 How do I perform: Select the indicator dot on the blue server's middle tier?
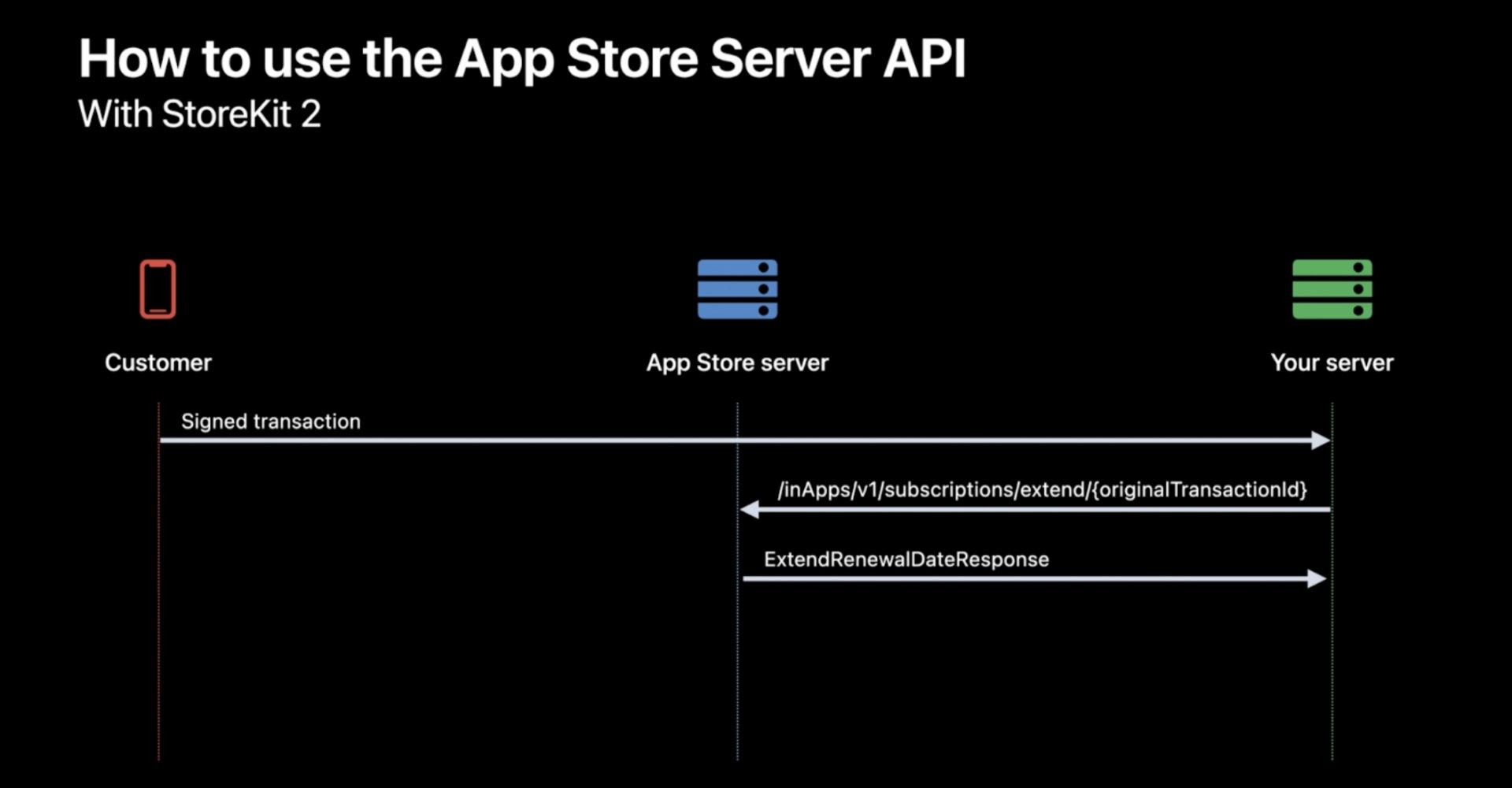[765, 290]
